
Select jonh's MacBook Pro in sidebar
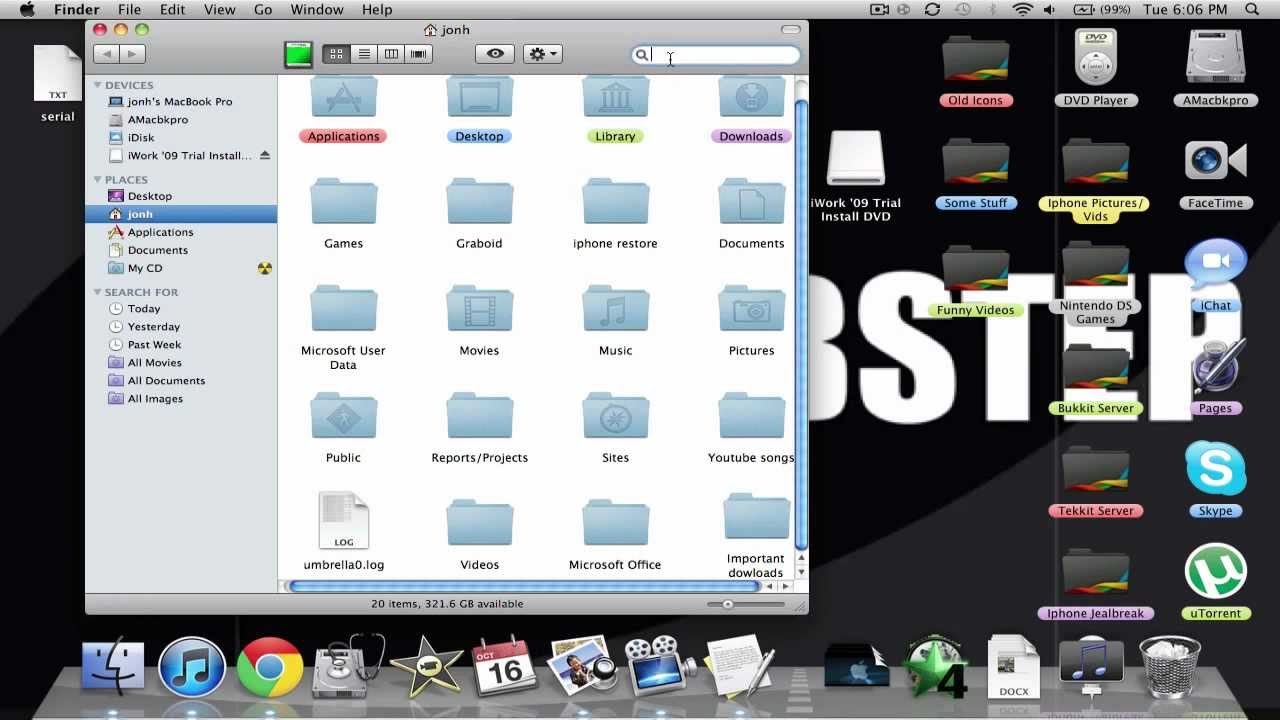180,101
